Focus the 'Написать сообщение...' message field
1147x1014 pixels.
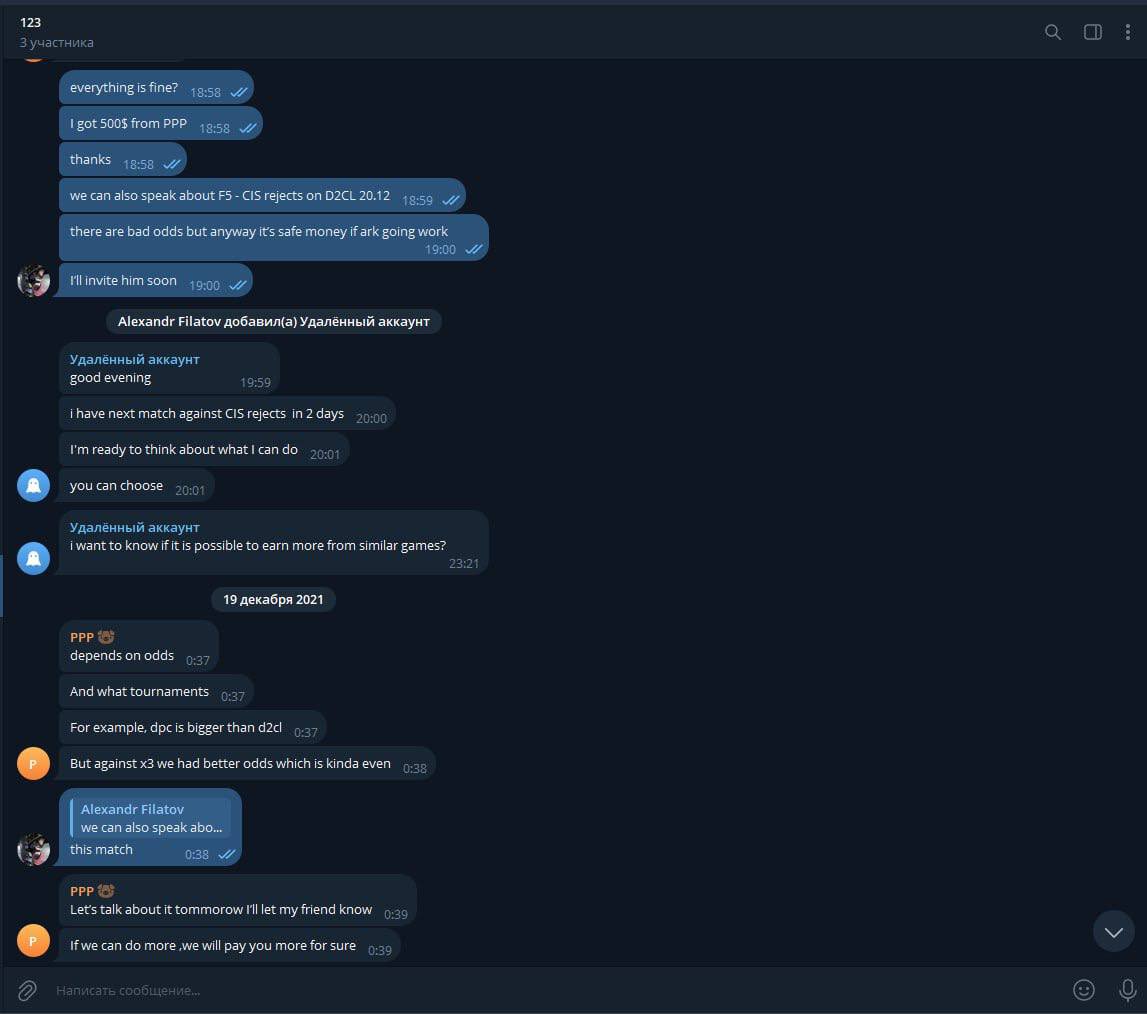coord(556,990)
